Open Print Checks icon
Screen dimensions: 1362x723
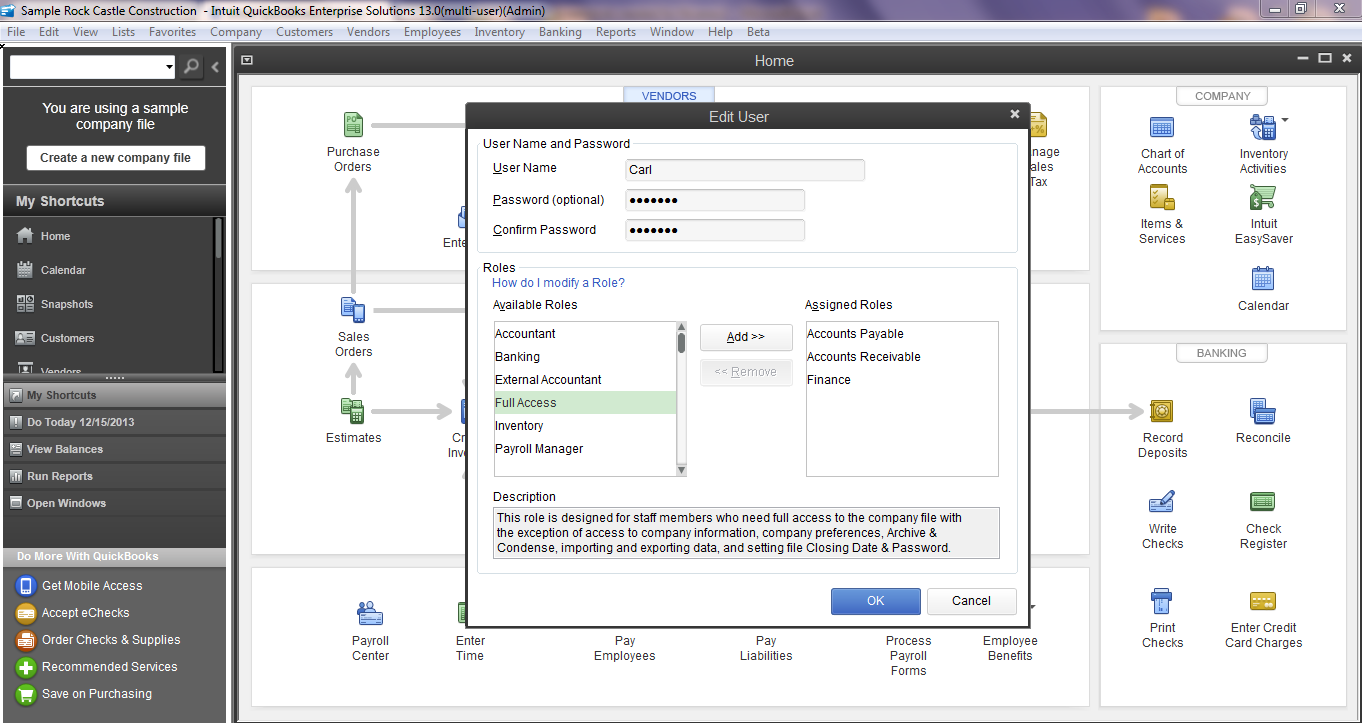(1162, 601)
